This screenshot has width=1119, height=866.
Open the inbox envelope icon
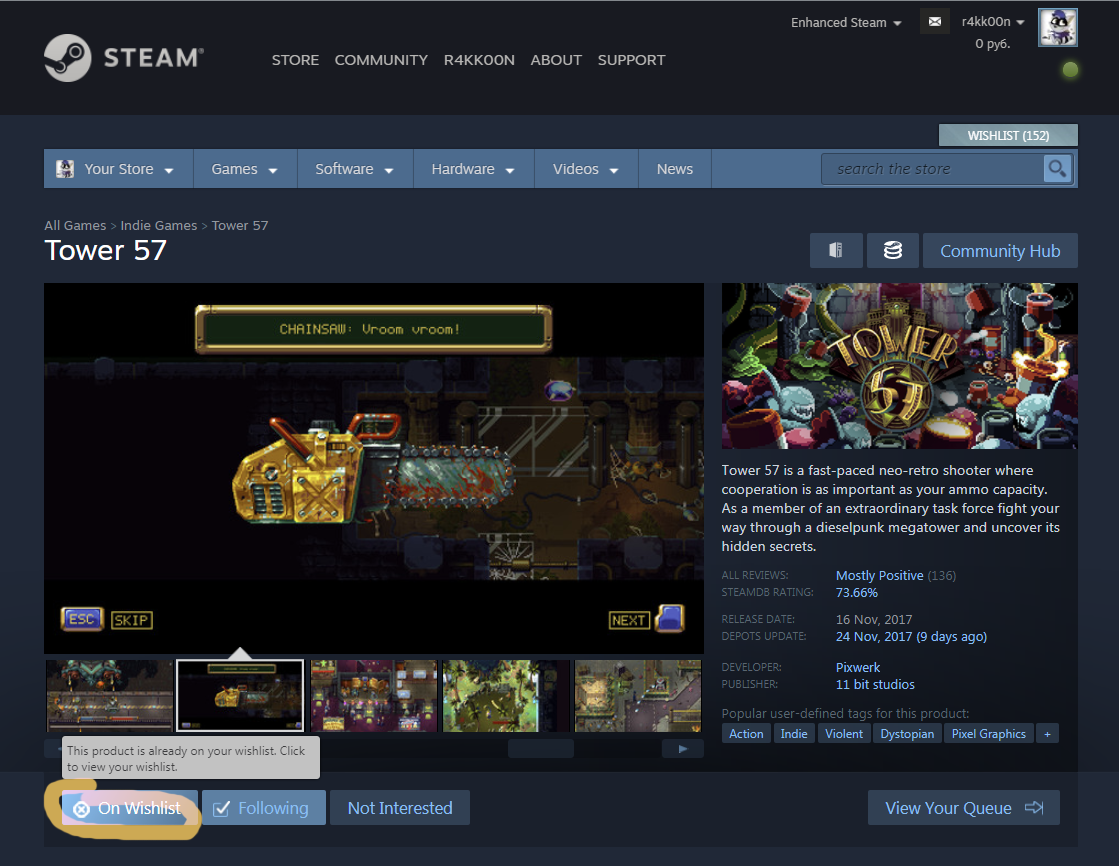(934, 22)
